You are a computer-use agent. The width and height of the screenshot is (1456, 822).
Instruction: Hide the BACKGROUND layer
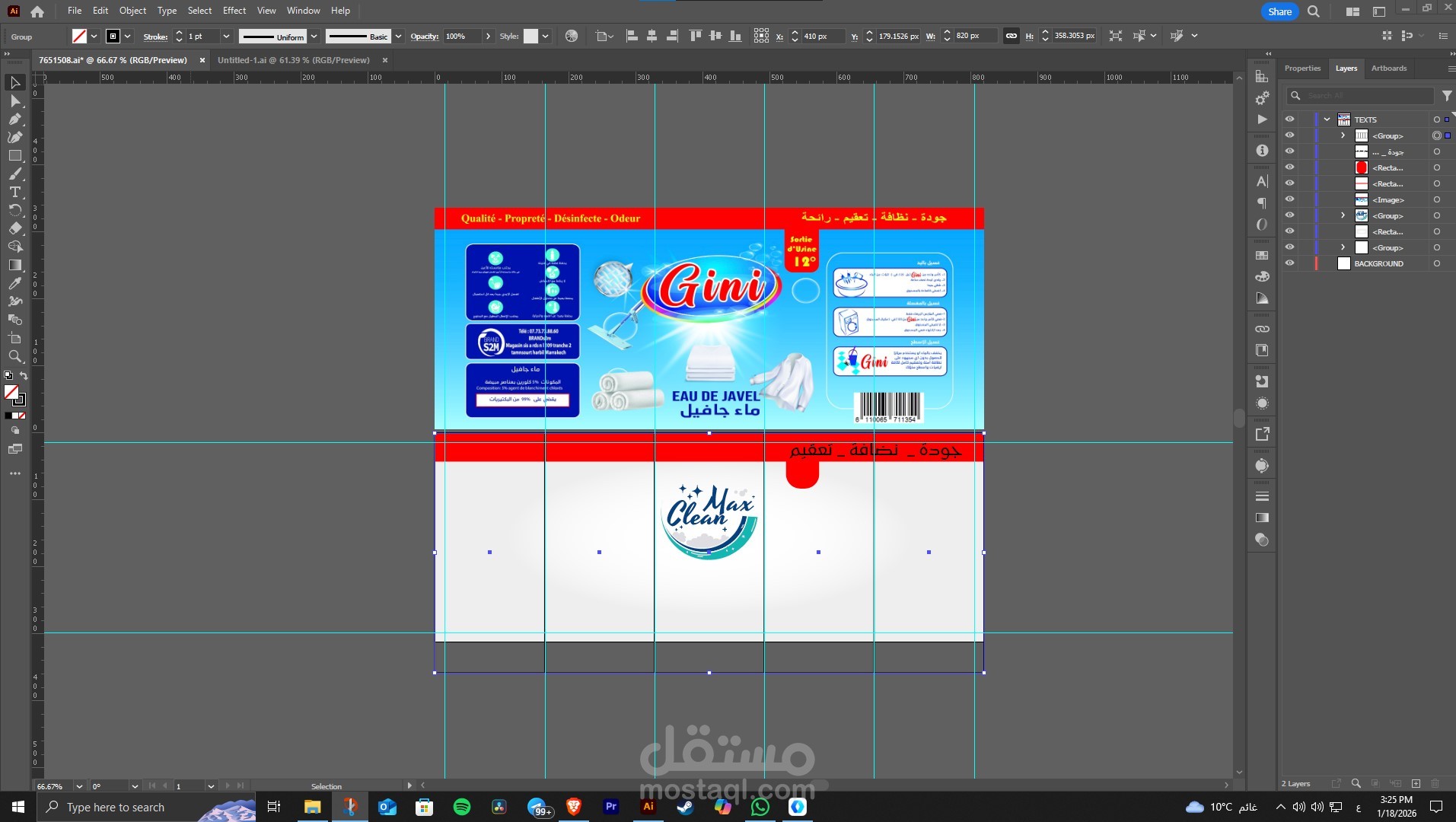pyautogui.click(x=1289, y=263)
